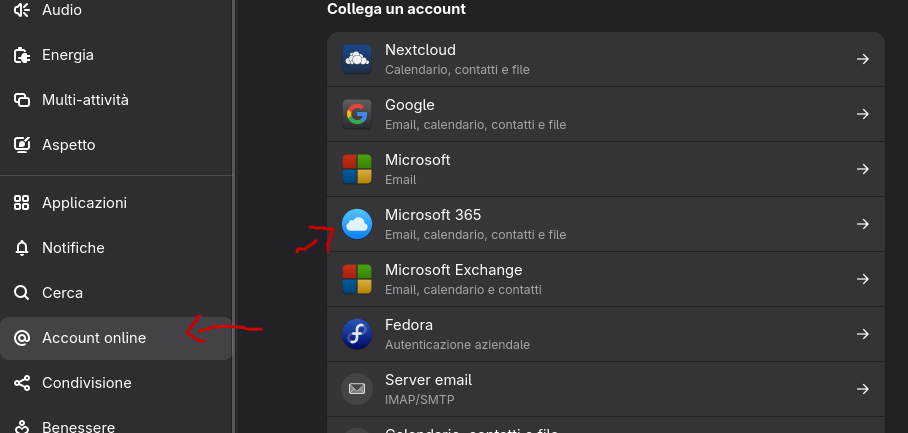908x433 pixels.
Task: Click the Microsoft Exchange logo icon
Action: pos(357,279)
